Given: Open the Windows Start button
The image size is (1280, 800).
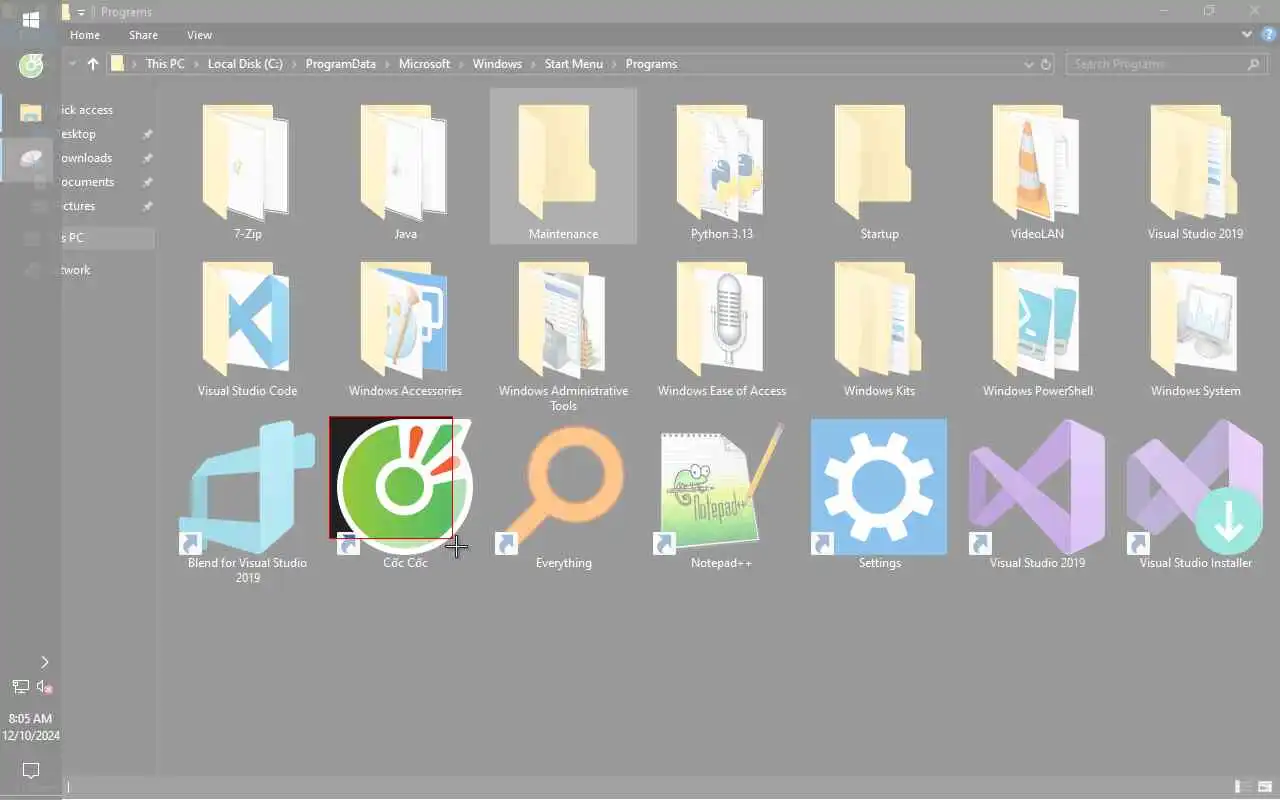Looking at the screenshot, I should pyautogui.click(x=31, y=20).
